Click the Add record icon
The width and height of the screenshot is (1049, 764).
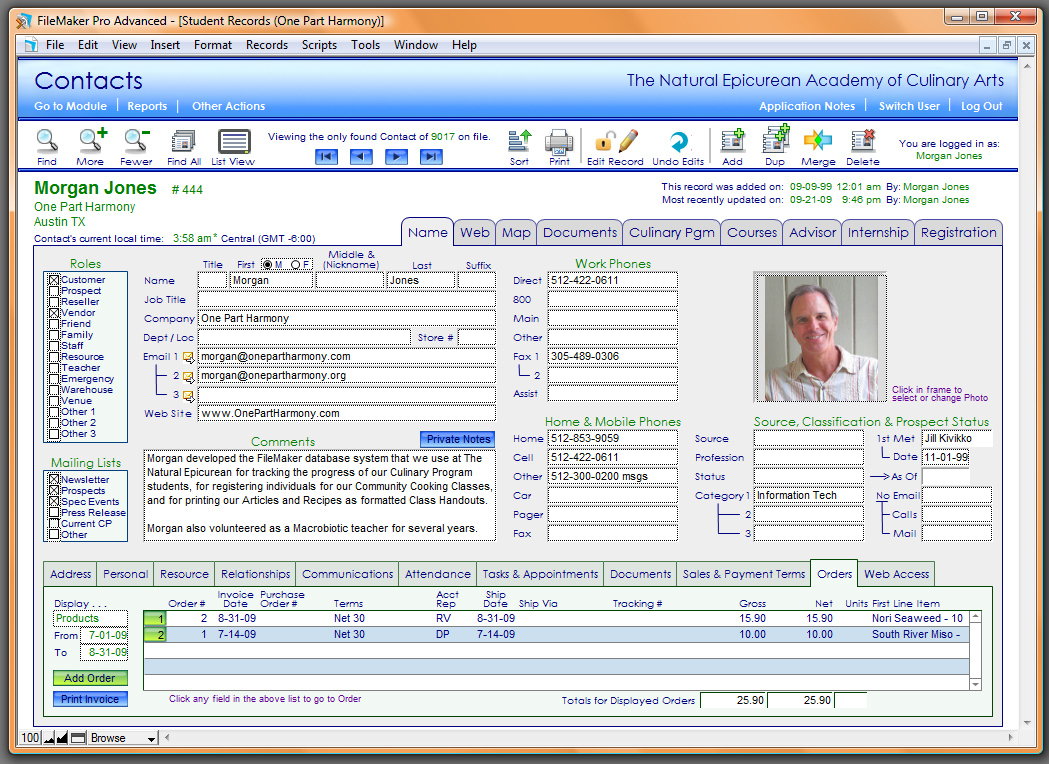coord(733,142)
